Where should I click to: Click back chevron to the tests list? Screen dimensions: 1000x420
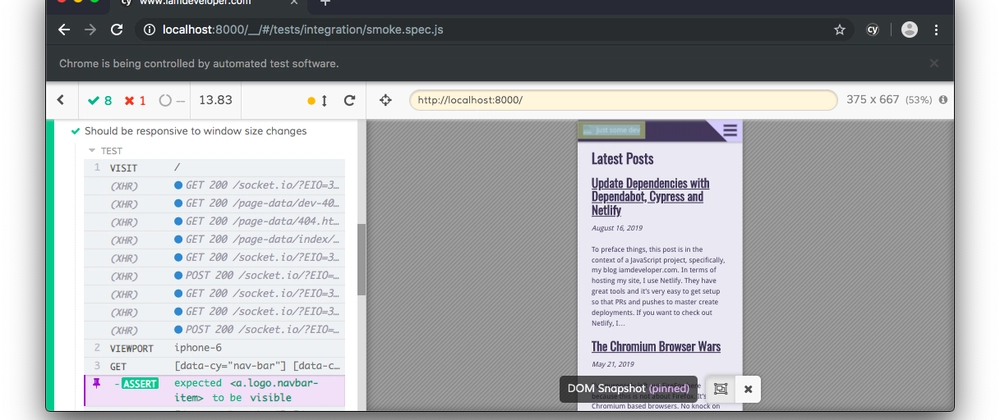(60, 100)
